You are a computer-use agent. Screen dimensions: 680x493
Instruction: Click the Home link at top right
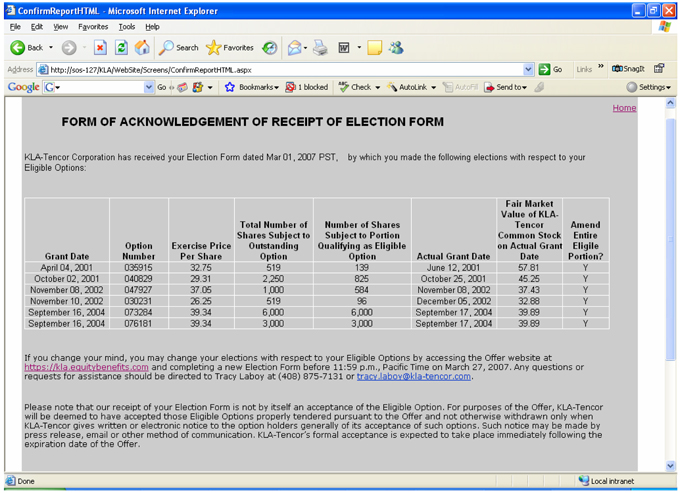point(624,108)
